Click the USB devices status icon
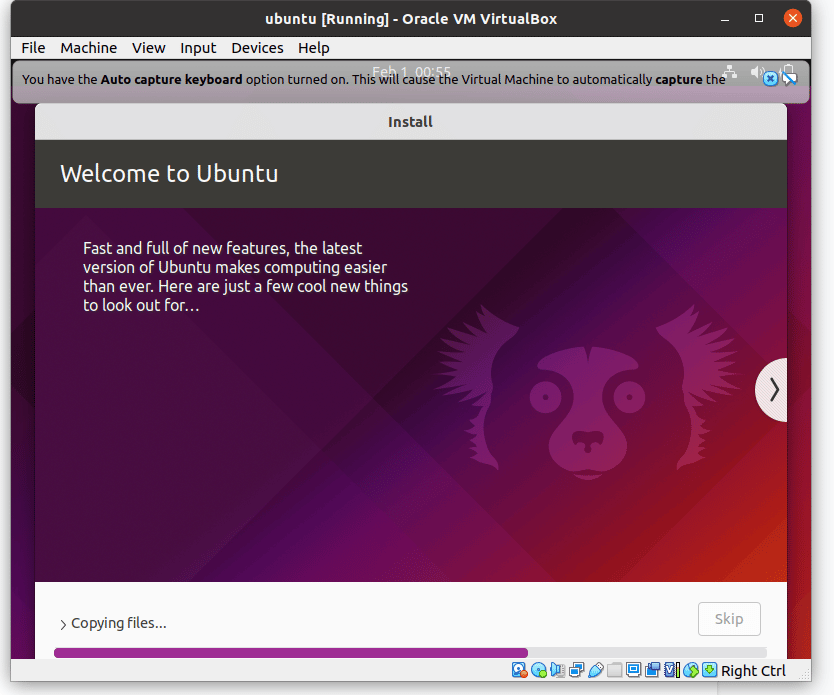 click(595, 670)
